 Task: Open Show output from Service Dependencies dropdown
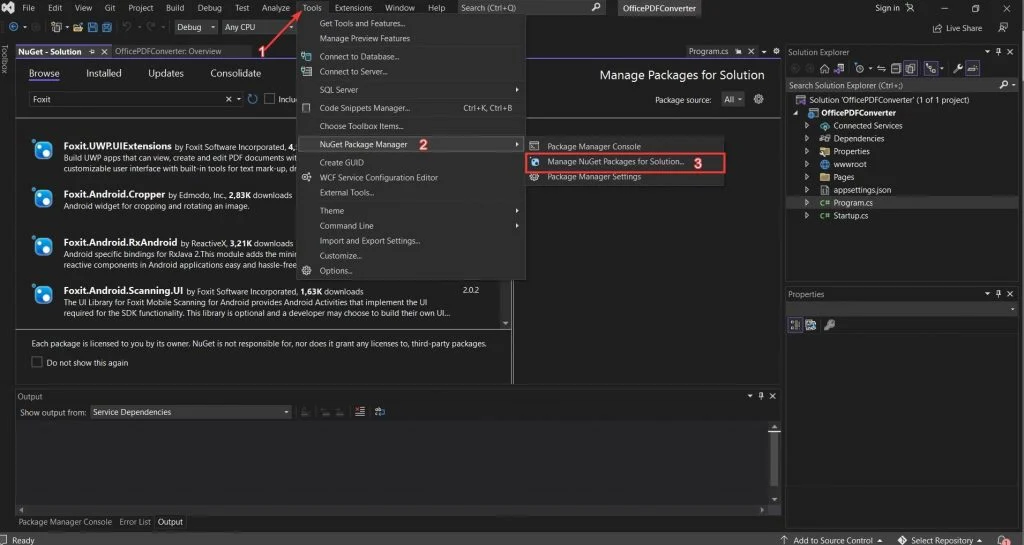(x=190, y=412)
